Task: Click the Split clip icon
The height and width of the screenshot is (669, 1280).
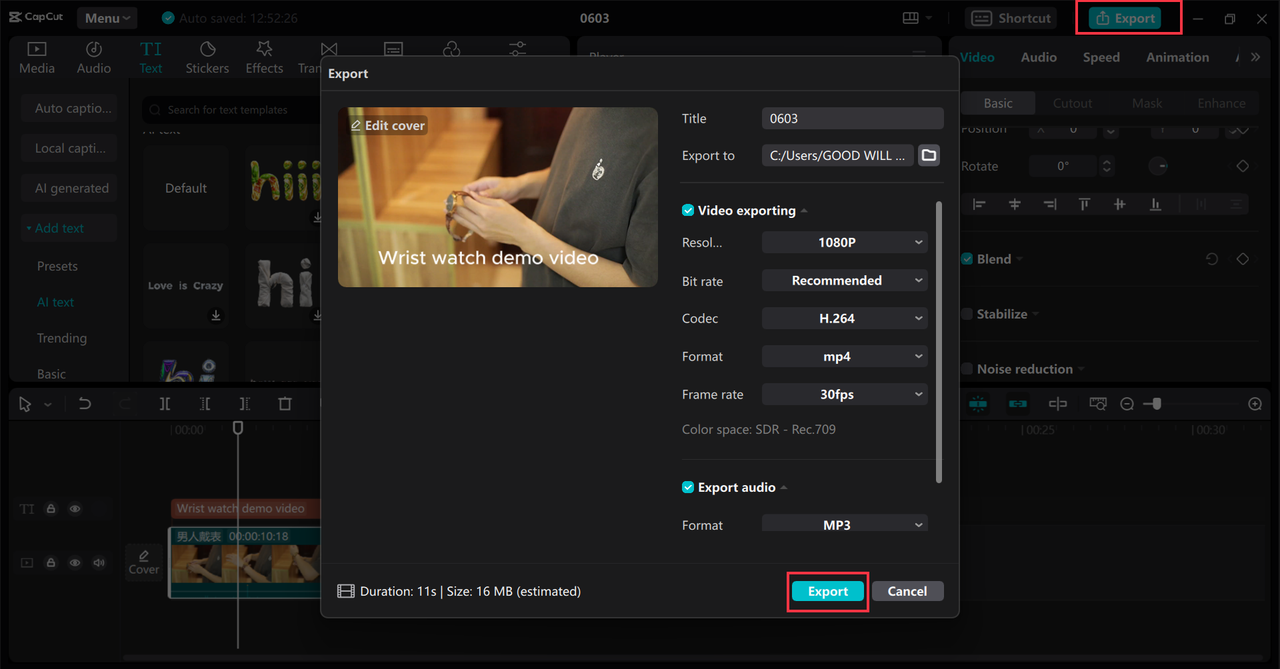Action: (165, 404)
